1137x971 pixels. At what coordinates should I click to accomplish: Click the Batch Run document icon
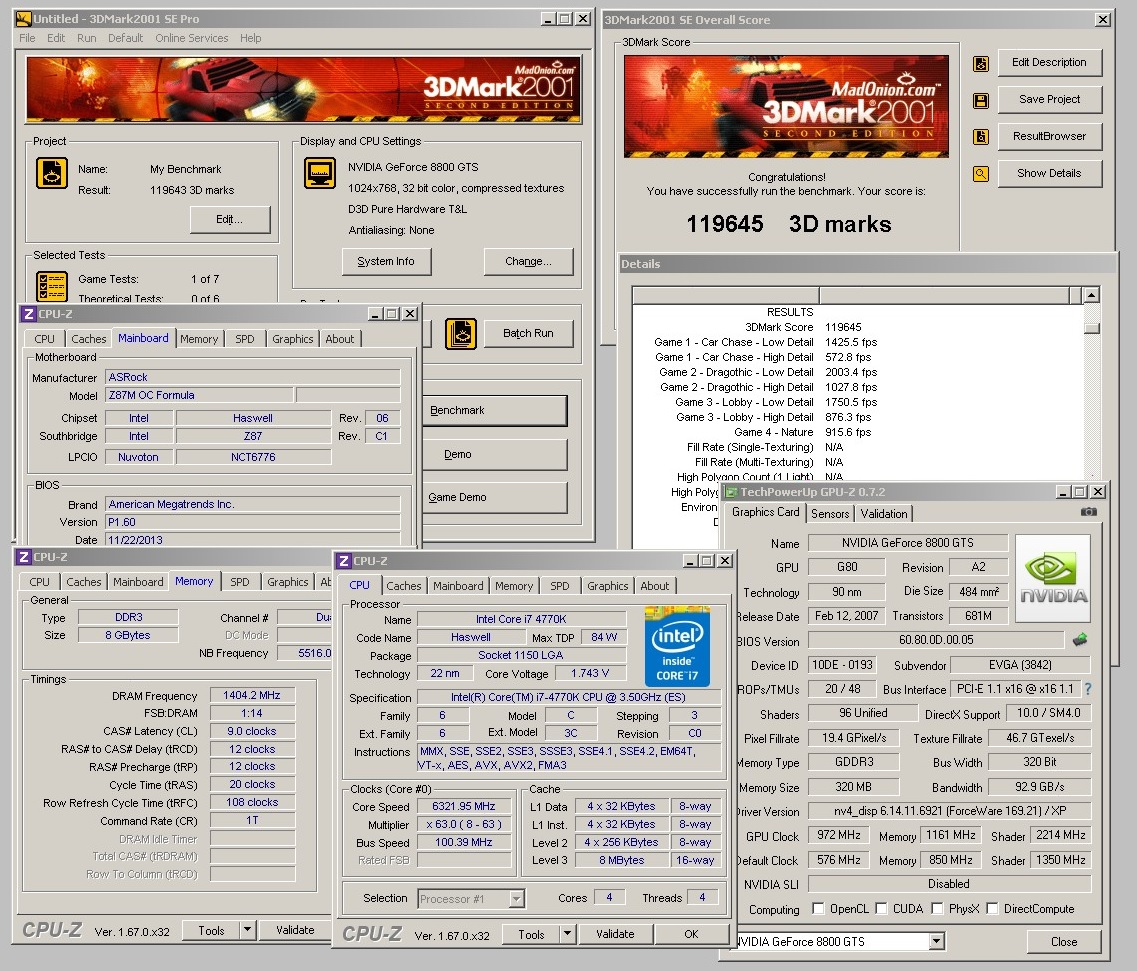[460, 334]
